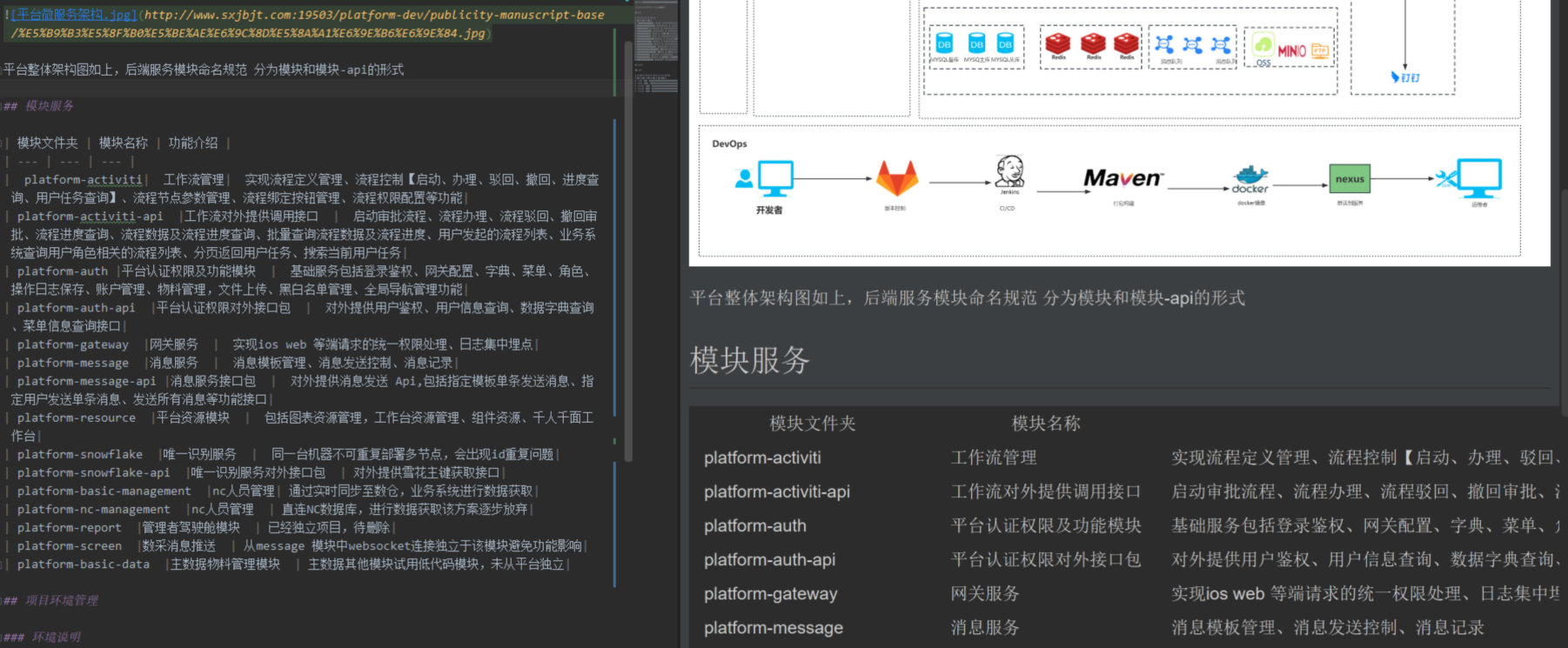Click the 'platform-nc-management' line in editor

tap(270, 509)
